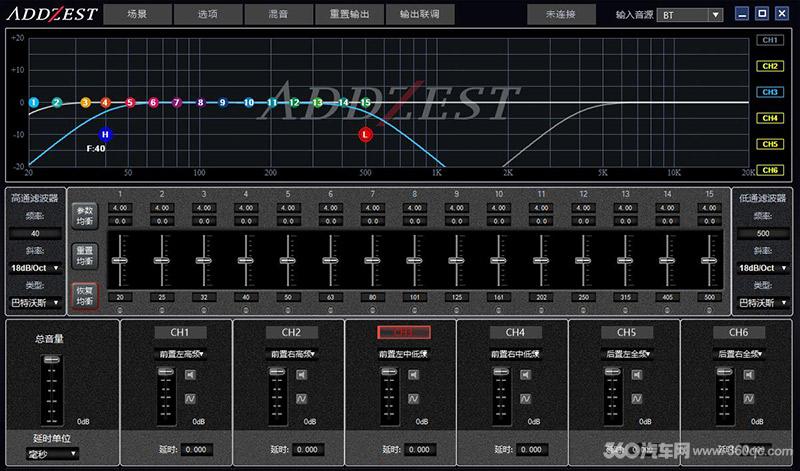Click the 输出联调 menu button
This screenshot has width=800, height=471.
pyautogui.click(x=420, y=14)
